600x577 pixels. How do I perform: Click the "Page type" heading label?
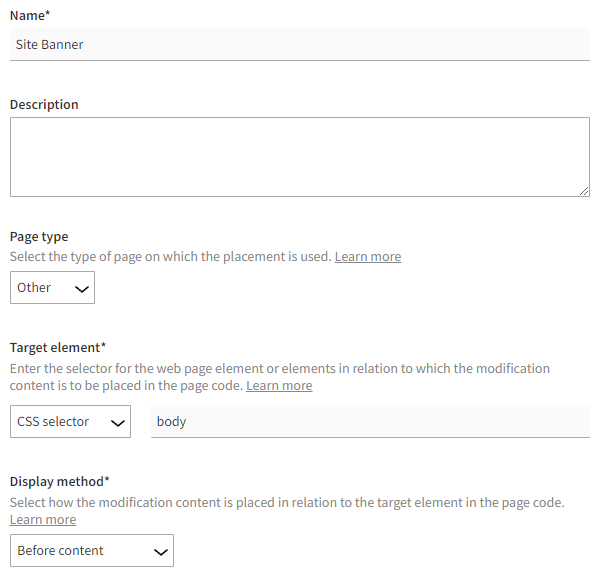click(39, 237)
